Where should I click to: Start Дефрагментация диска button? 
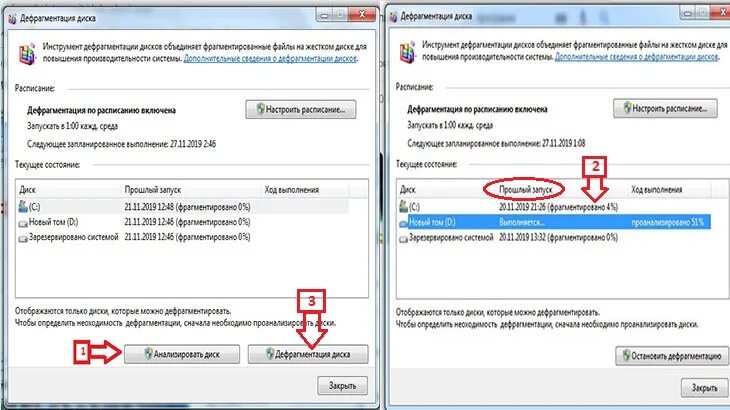point(308,354)
